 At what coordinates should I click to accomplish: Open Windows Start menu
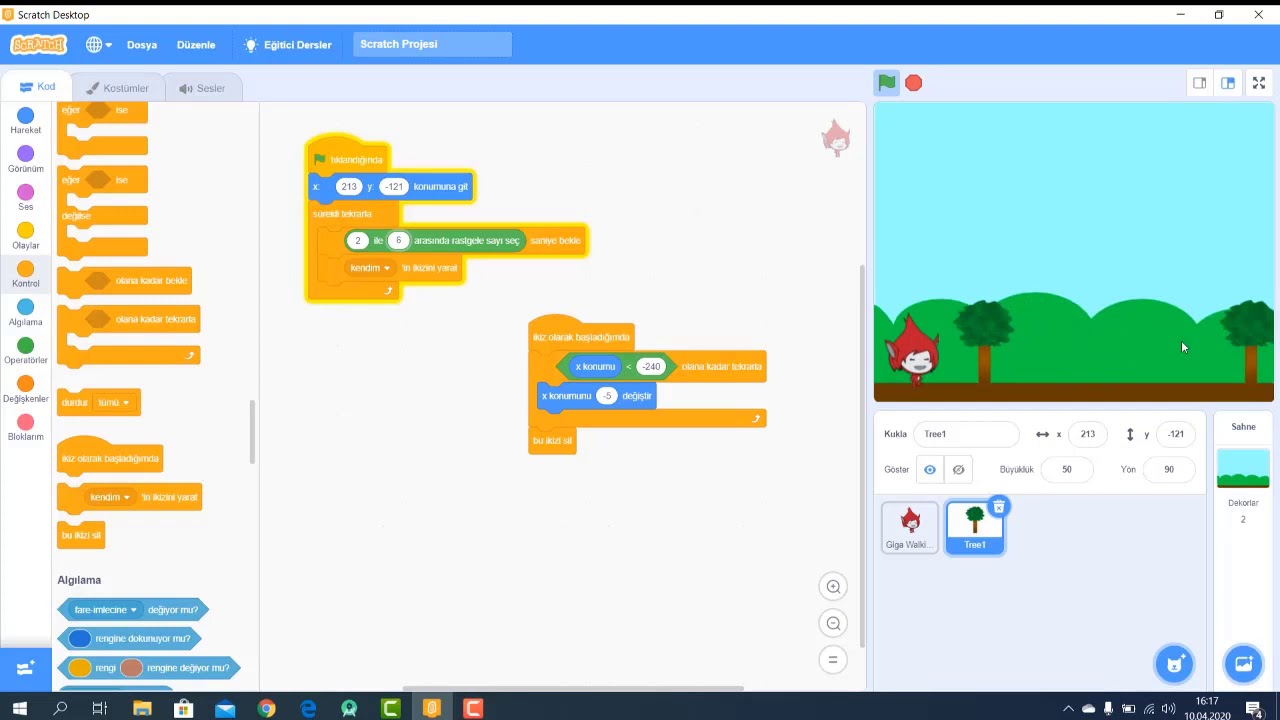tap(20, 708)
